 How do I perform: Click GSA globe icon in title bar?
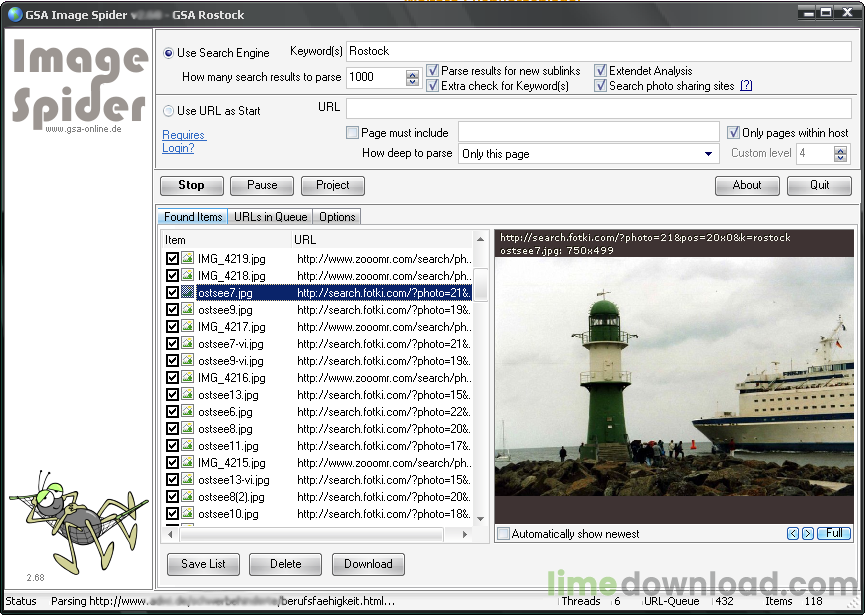coord(15,15)
